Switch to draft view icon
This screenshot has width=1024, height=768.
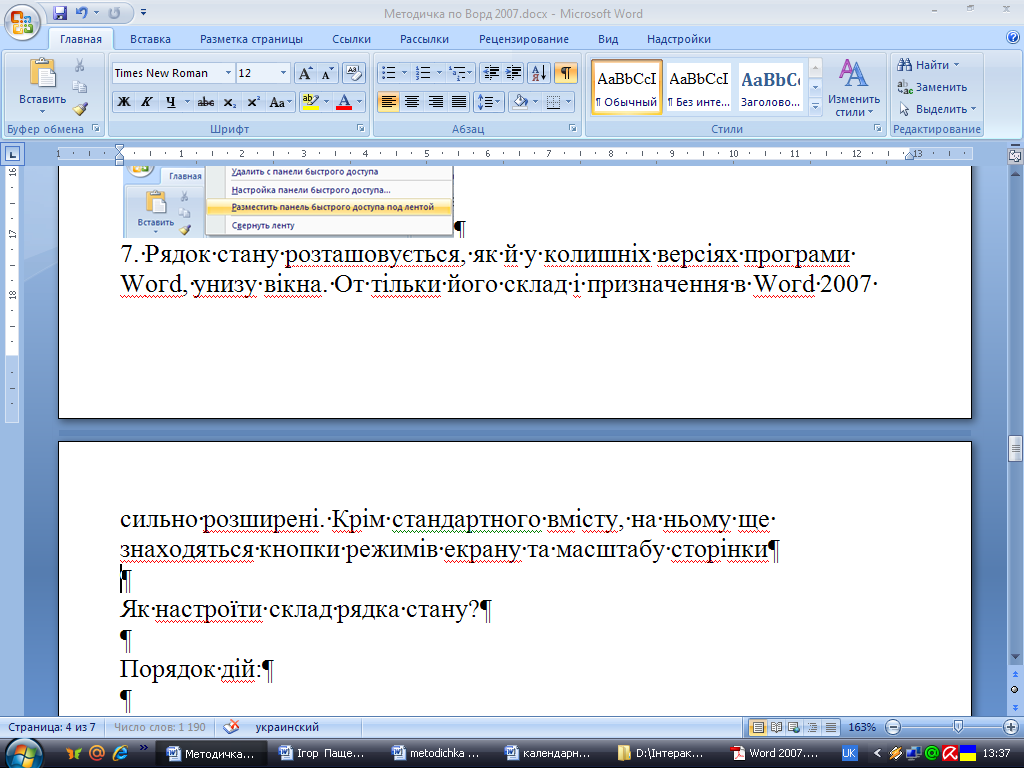pyautogui.click(x=831, y=727)
